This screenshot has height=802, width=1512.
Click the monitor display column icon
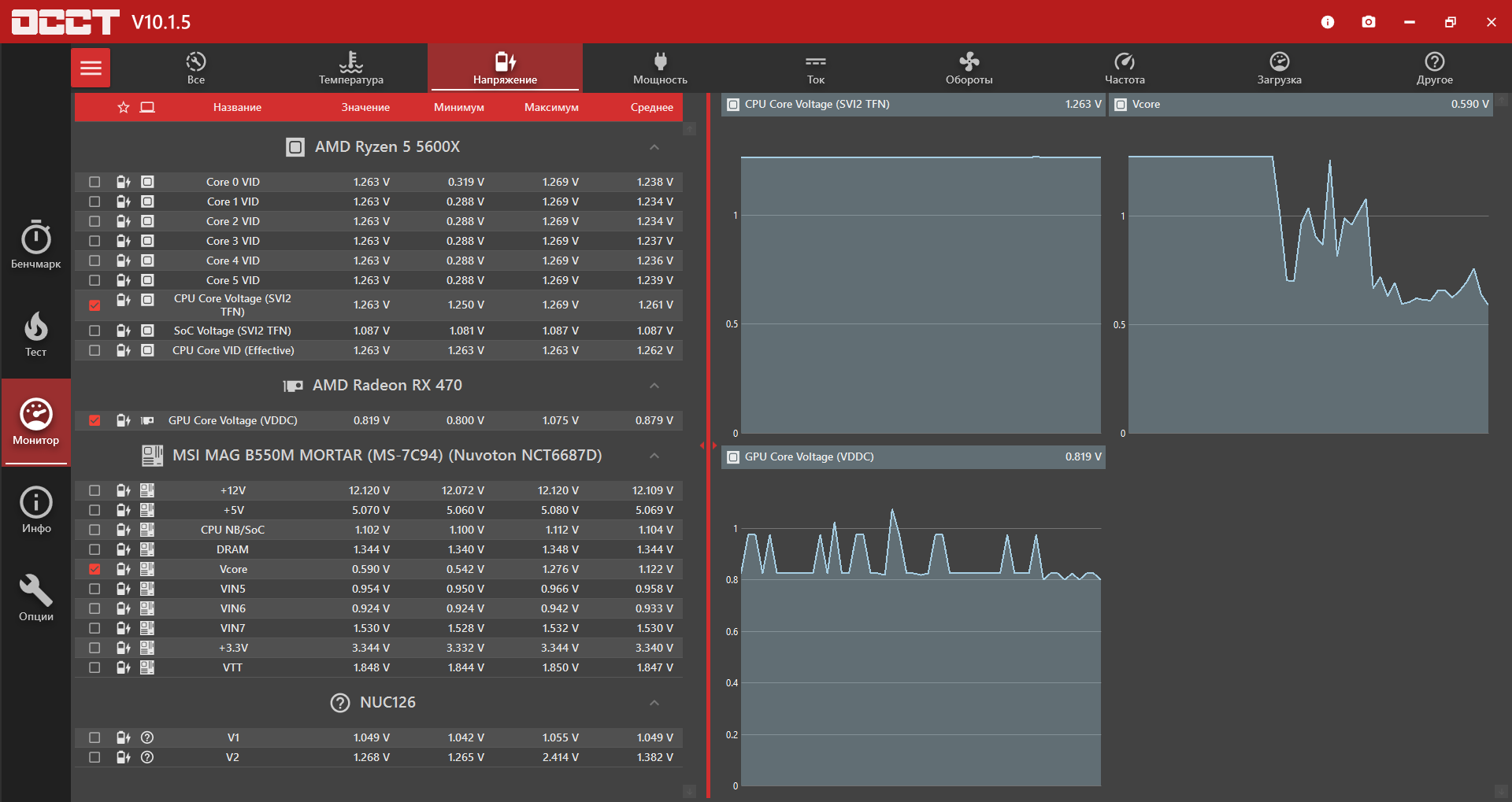(x=147, y=107)
